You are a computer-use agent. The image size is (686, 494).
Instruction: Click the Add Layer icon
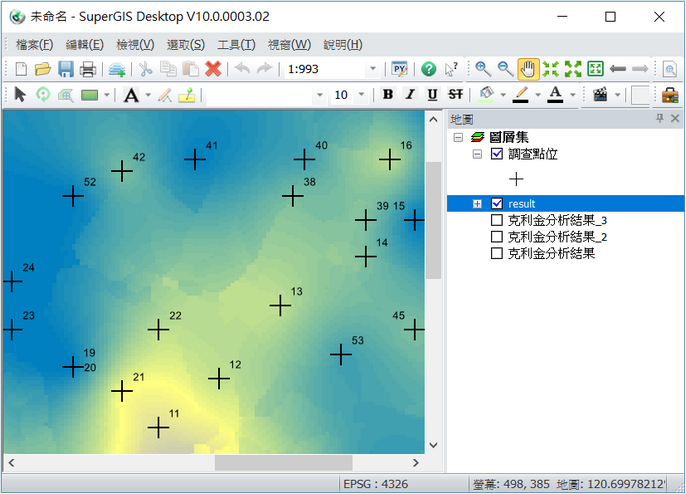pos(117,69)
